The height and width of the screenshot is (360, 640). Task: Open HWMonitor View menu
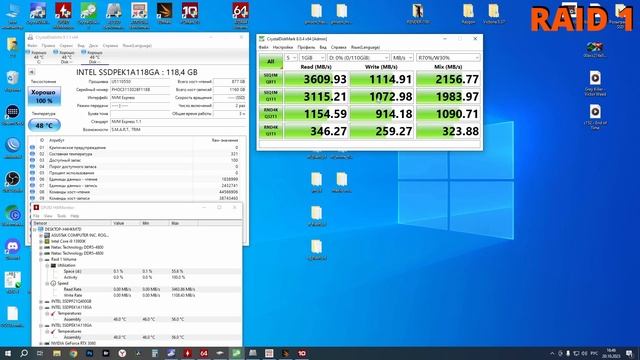pos(48,216)
